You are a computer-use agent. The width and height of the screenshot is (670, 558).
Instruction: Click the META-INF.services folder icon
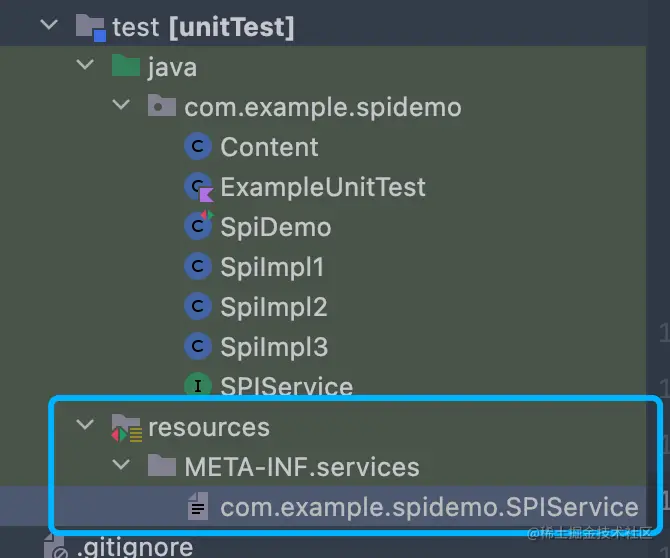point(162,467)
